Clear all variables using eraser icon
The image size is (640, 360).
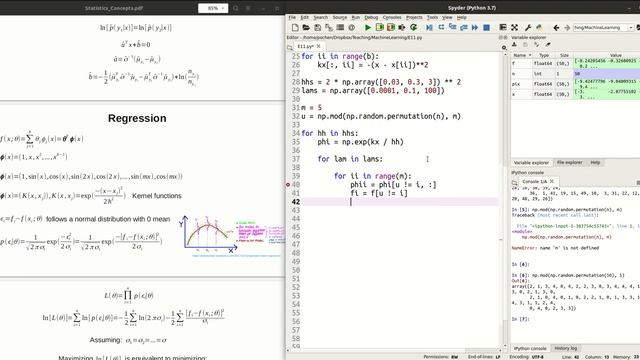[548, 44]
